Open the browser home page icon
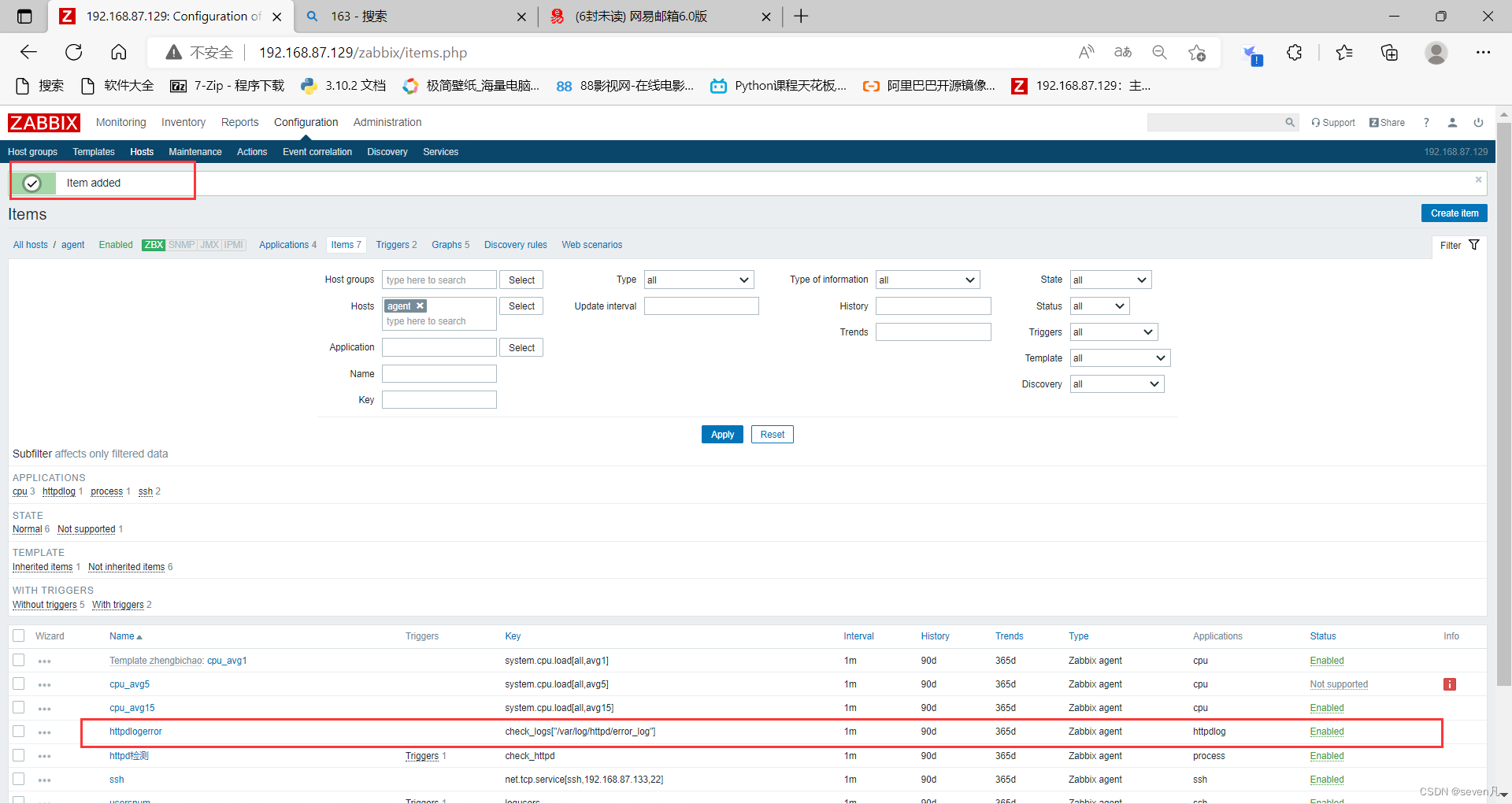This screenshot has width=1512, height=804. click(119, 53)
